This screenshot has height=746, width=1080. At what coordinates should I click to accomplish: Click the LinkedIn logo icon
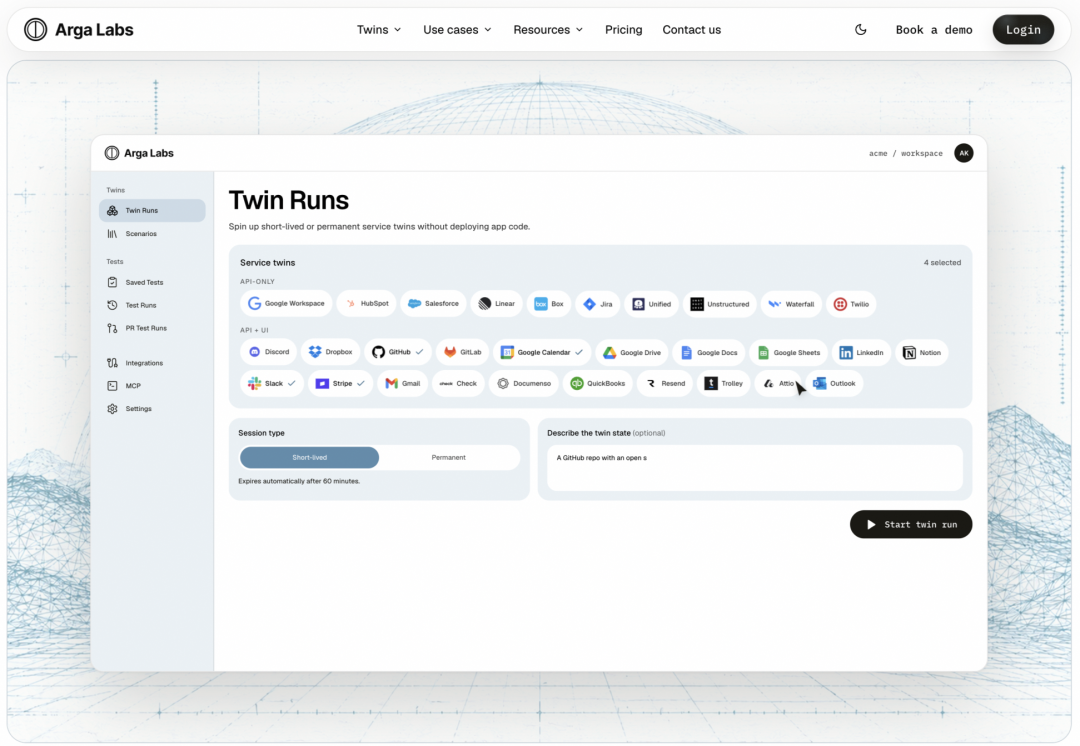coord(846,353)
